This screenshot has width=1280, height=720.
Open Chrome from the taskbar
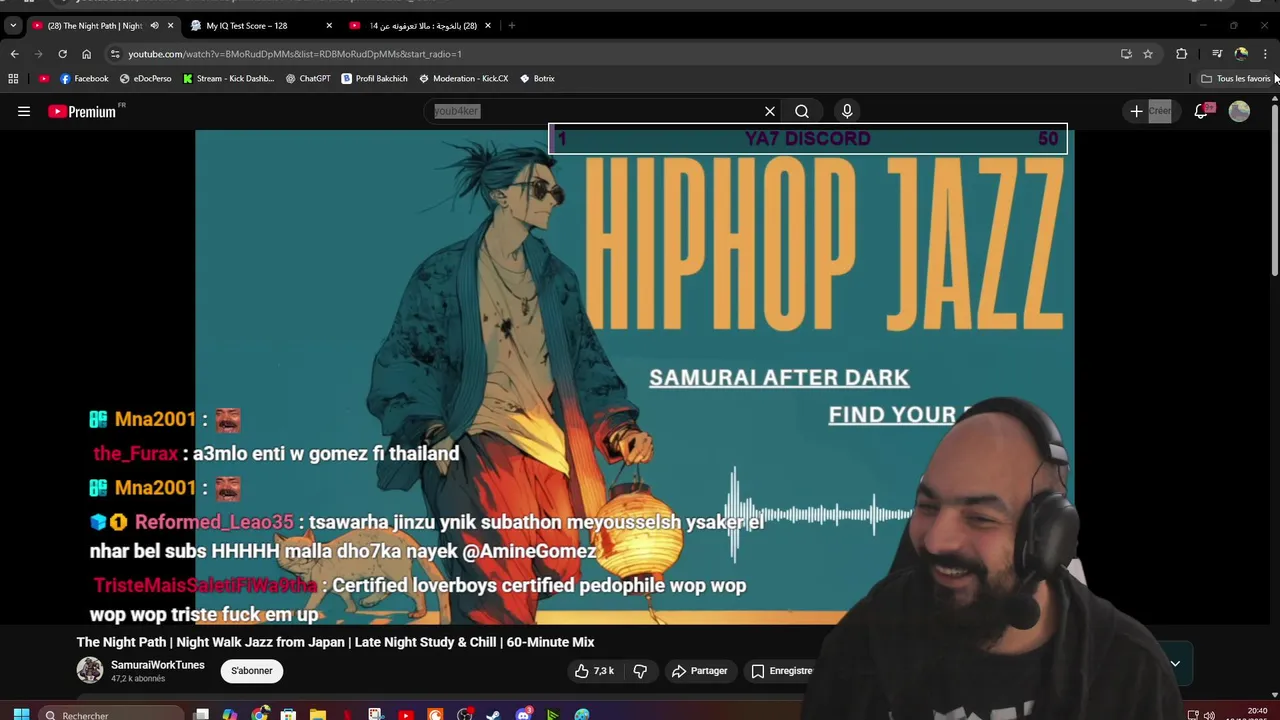[x=260, y=714]
